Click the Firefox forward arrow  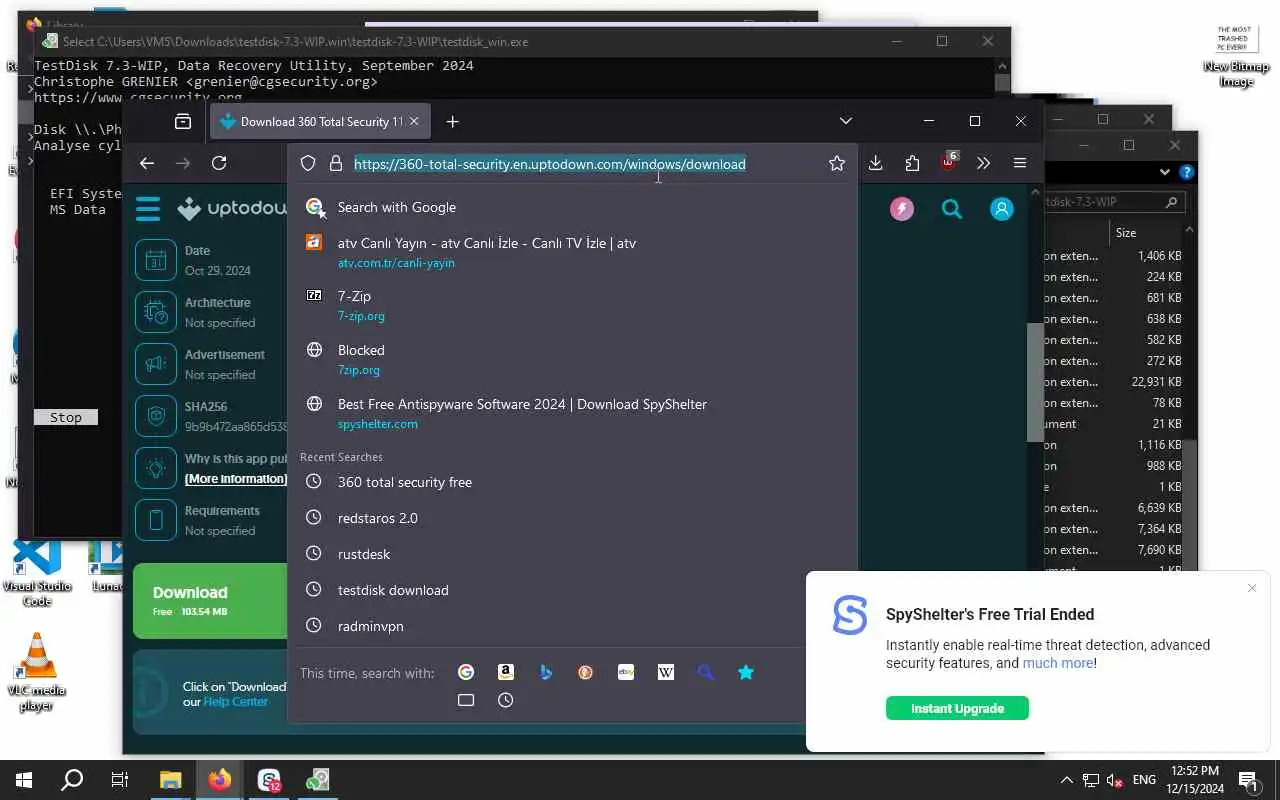point(183,163)
